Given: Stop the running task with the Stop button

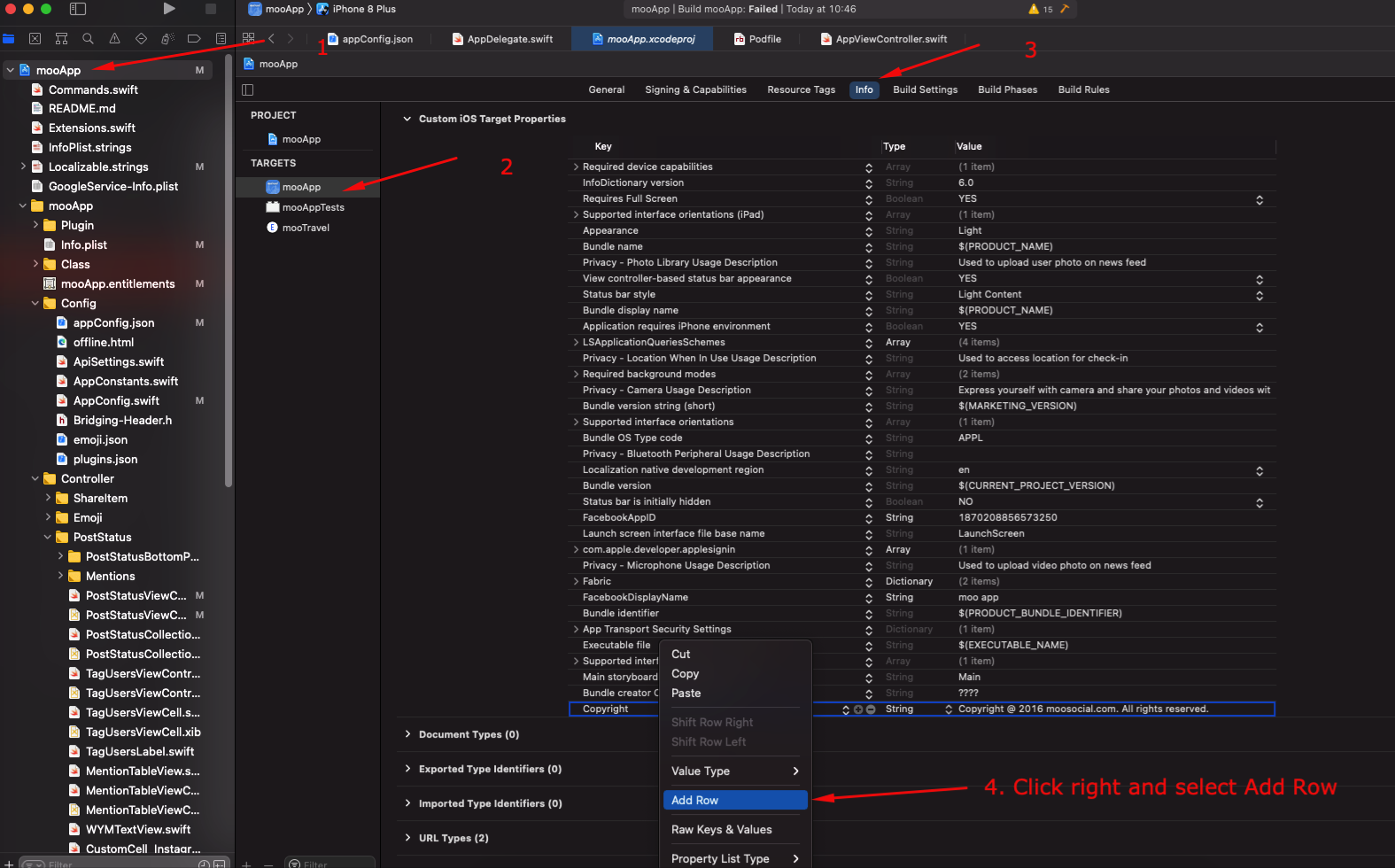Looking at the screenshot, I should 211,9.
